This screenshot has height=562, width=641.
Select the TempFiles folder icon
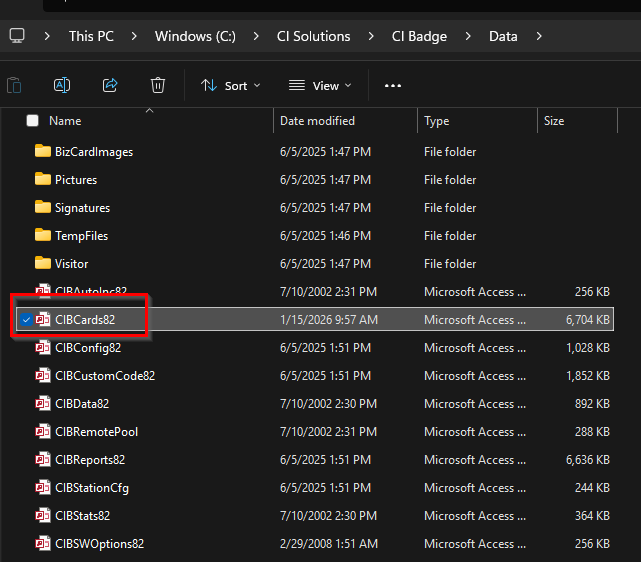(x=43, y=235)
